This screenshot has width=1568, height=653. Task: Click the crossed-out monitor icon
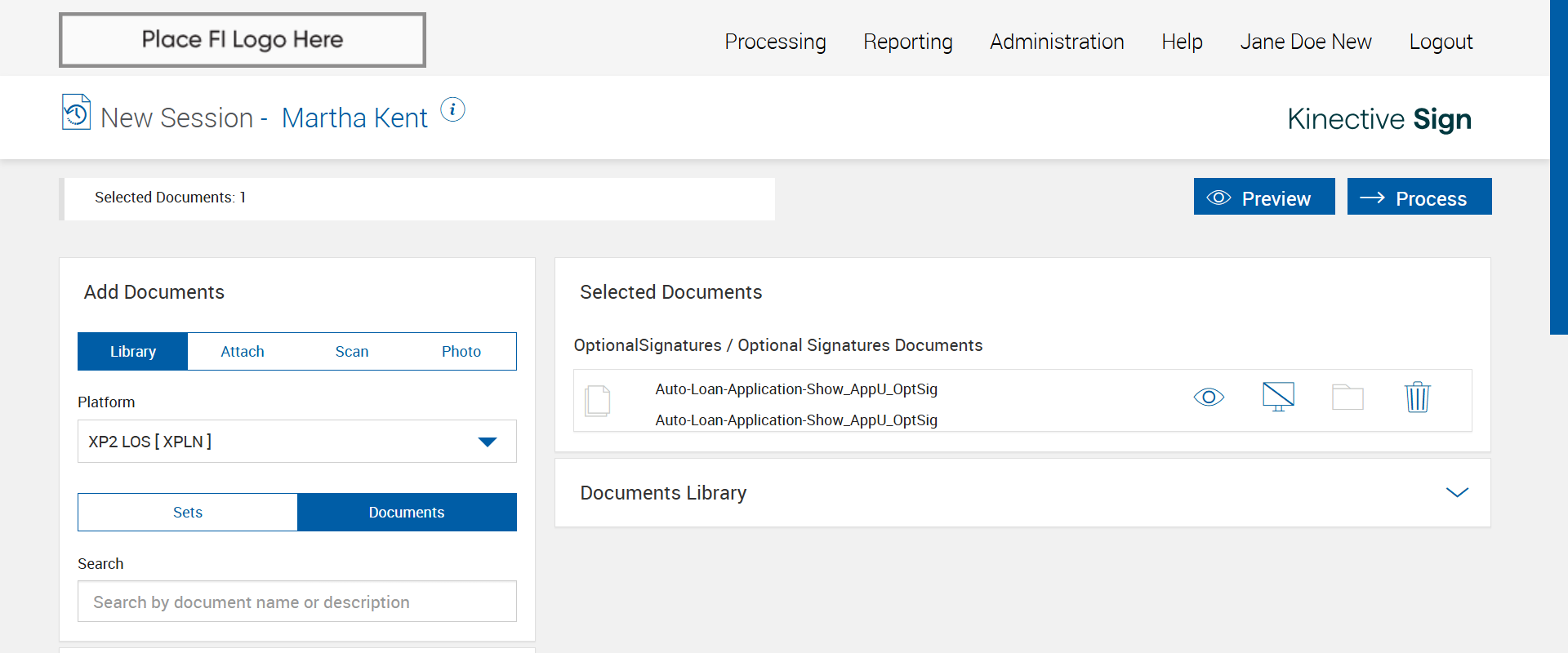click(x=1278, y=397)
